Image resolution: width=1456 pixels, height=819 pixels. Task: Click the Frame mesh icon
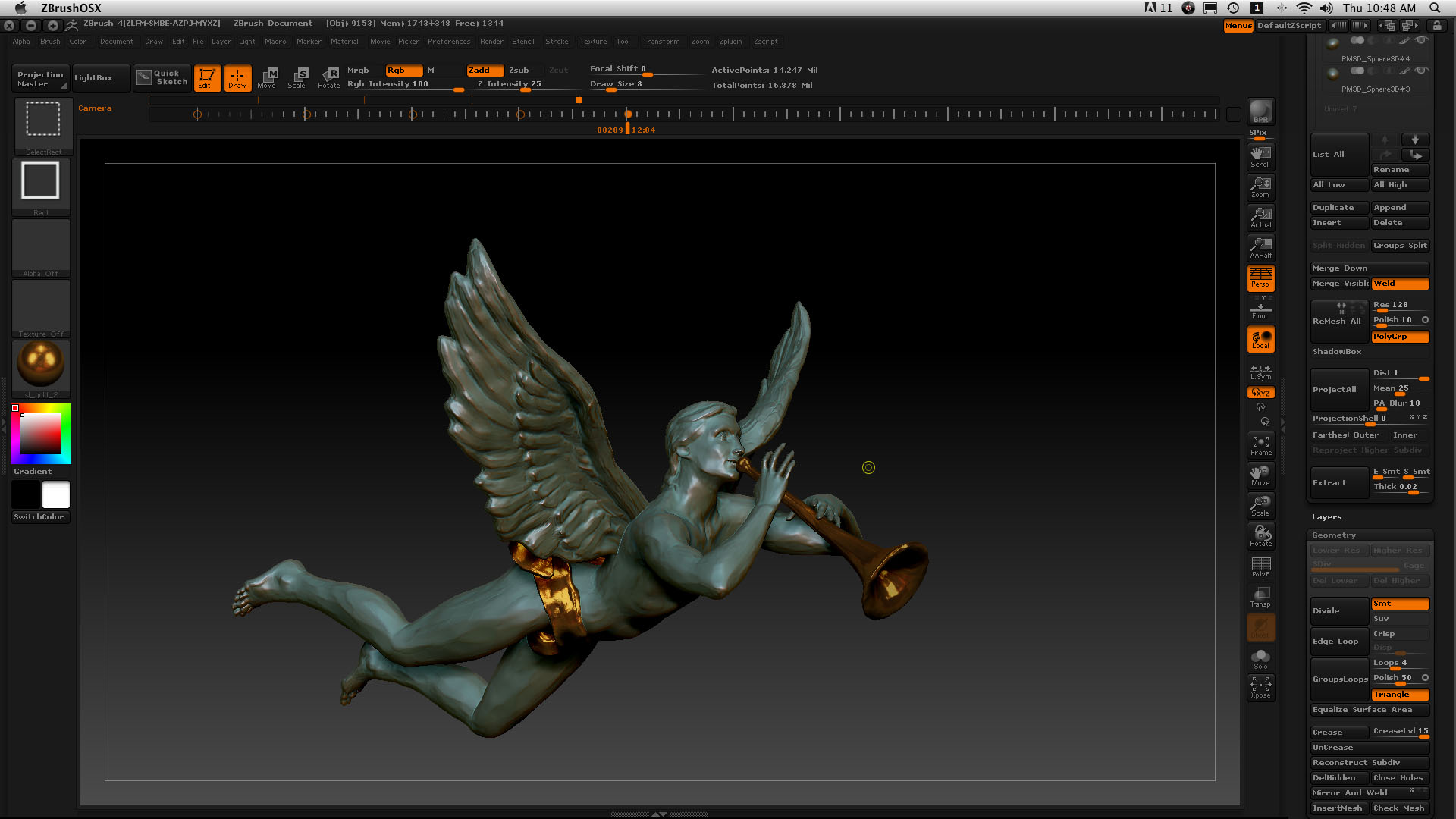pos(1260,445)
